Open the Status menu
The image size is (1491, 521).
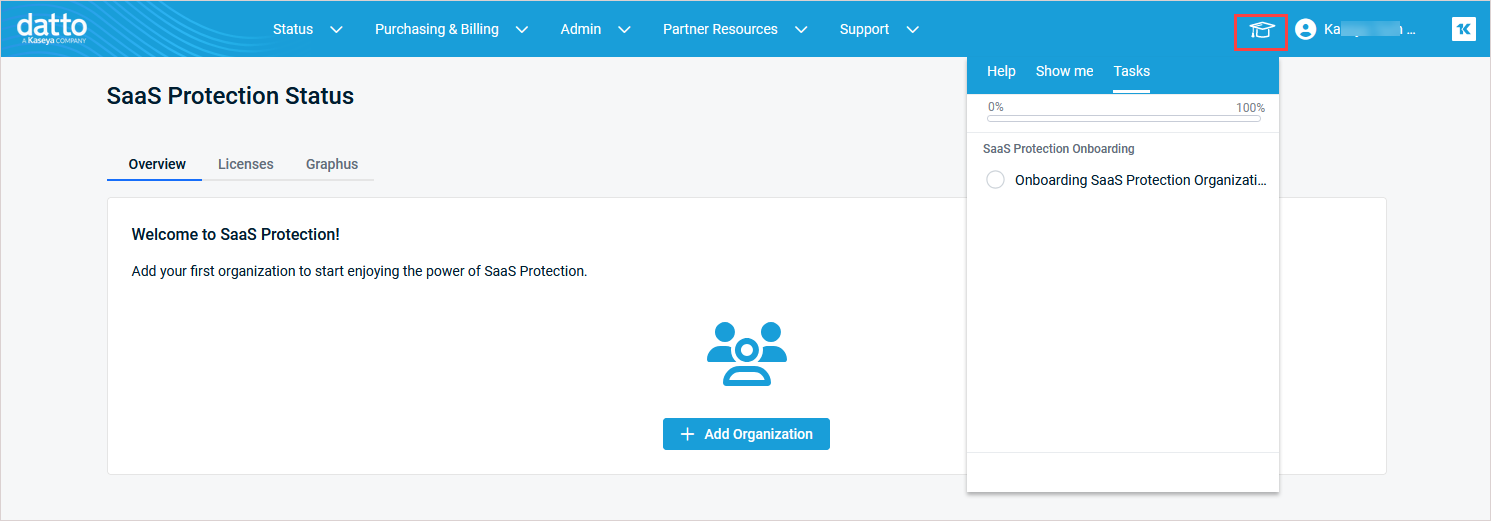point(293,29)
